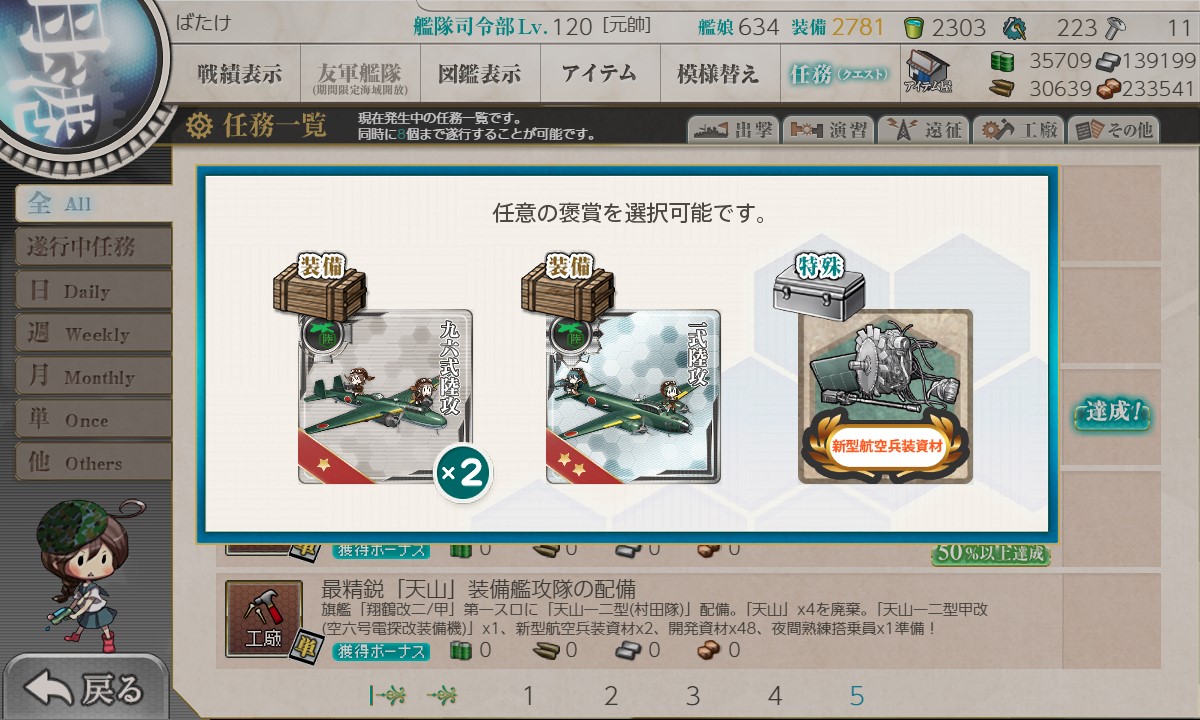
Task: Filter quests by 出撃 sortie category
Action: click(x=733, y=130)
